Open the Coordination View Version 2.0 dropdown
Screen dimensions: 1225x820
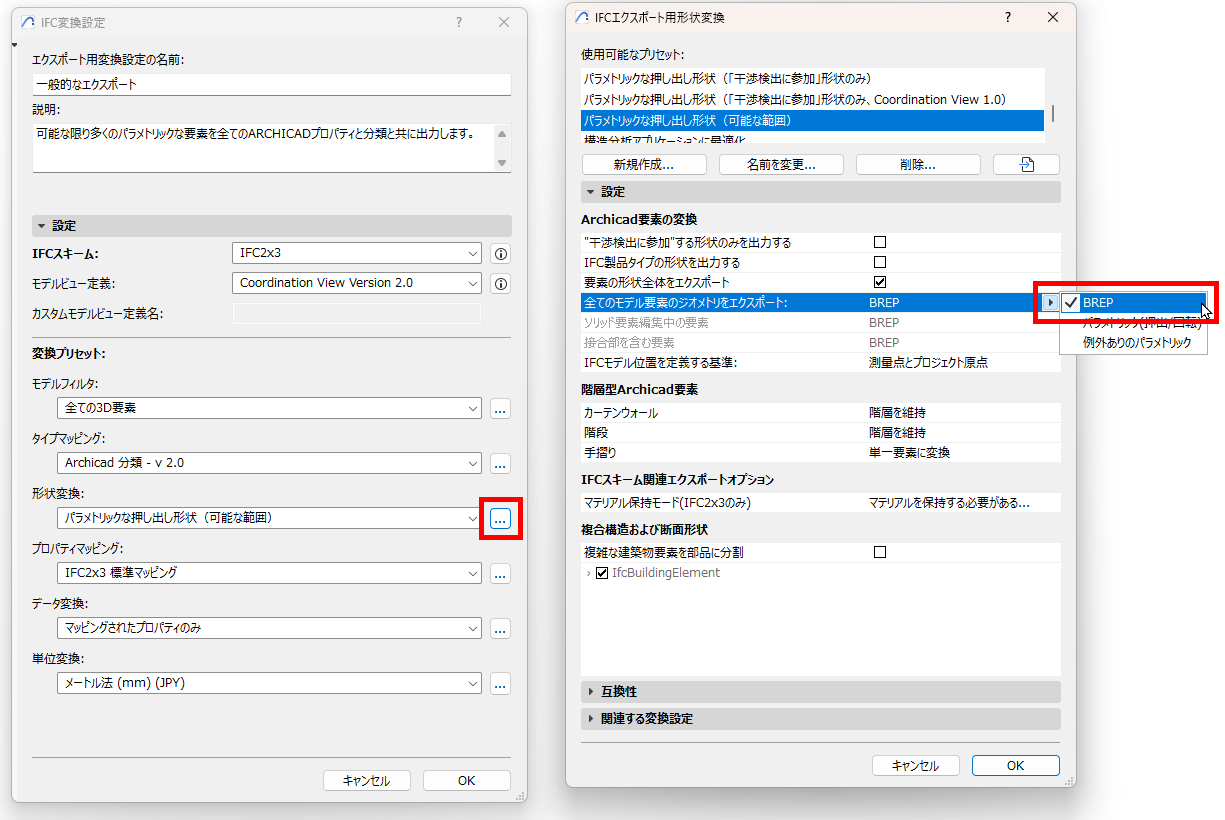[x=357, y=283]
